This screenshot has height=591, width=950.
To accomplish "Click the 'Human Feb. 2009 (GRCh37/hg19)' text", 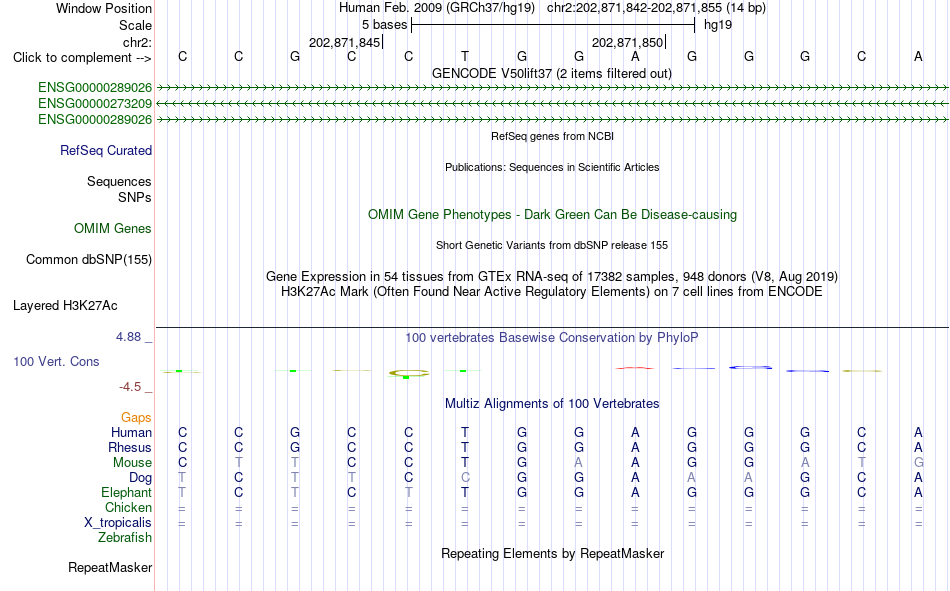I will coord(437,8).
